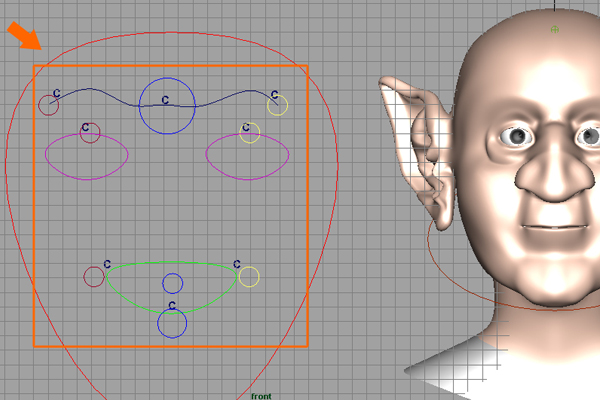The width and height of the screenshot is (600, 400).
Task: Click the green locator icon atop the head
Action: click(x=554, y=29)
